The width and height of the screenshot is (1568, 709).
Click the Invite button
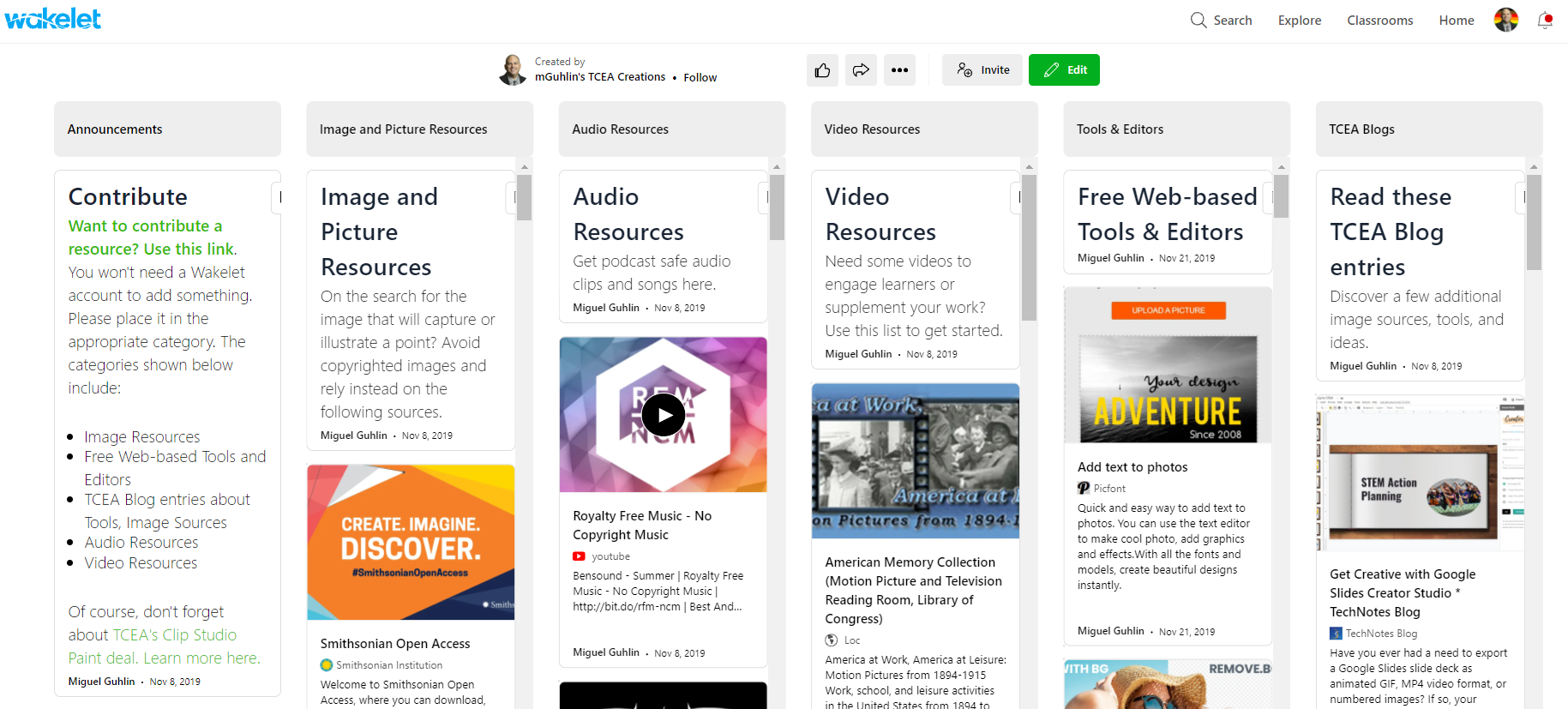click(982, 70)
